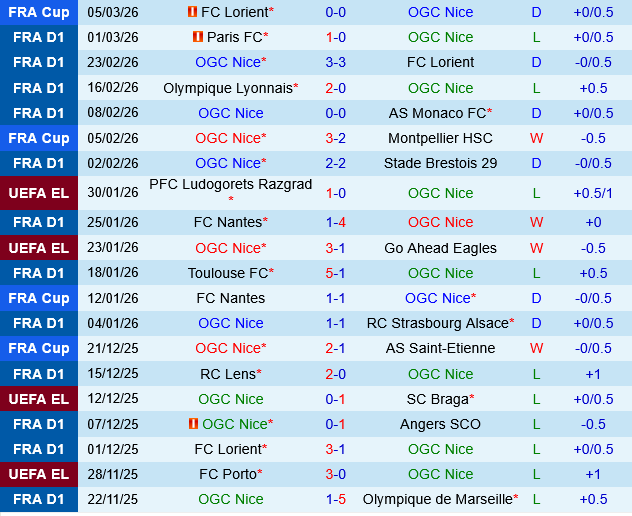Click the date 22/11/25

[113, 499]
